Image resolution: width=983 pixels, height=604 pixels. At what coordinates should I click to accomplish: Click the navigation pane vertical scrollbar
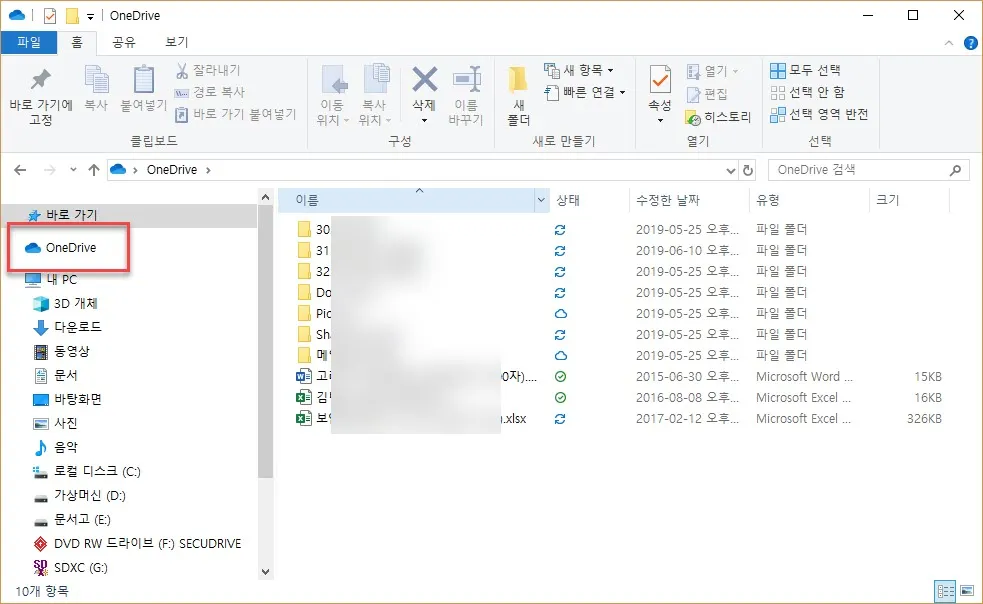[266, 350]
